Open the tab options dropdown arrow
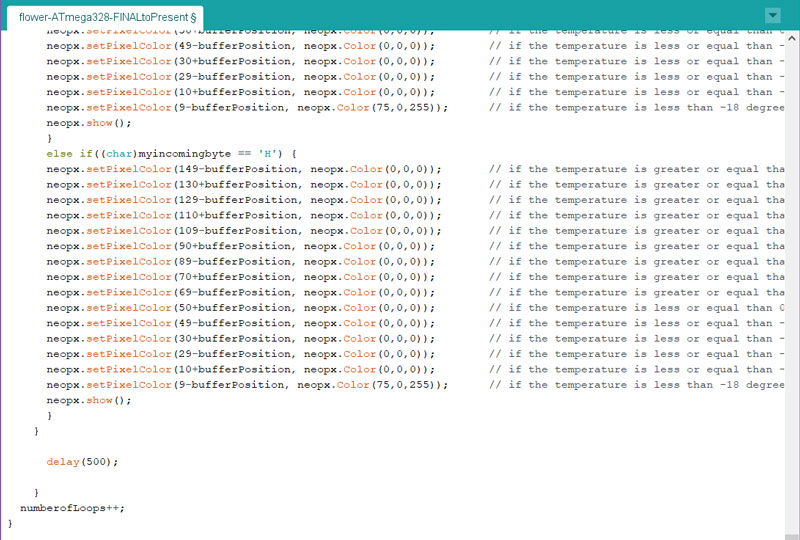The image size is (800, 540). pyautogui.click(x=773, y=15)
